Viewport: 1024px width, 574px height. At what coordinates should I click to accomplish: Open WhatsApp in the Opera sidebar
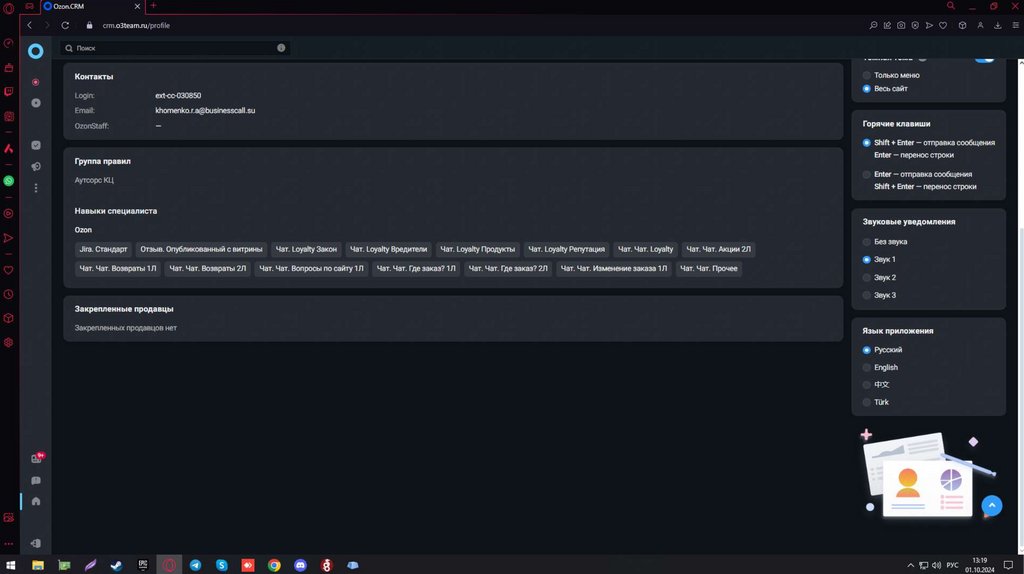[x=8, y=181]
